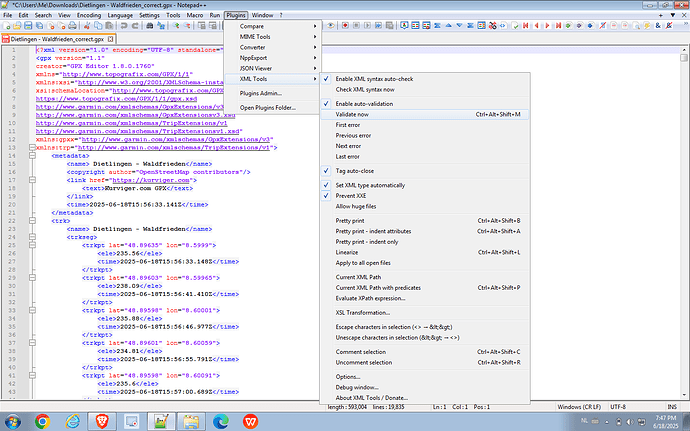Click the vertical scrollbar thumb in editor
The width and height of the screenshot is (690, 431).
click(684, 58)
